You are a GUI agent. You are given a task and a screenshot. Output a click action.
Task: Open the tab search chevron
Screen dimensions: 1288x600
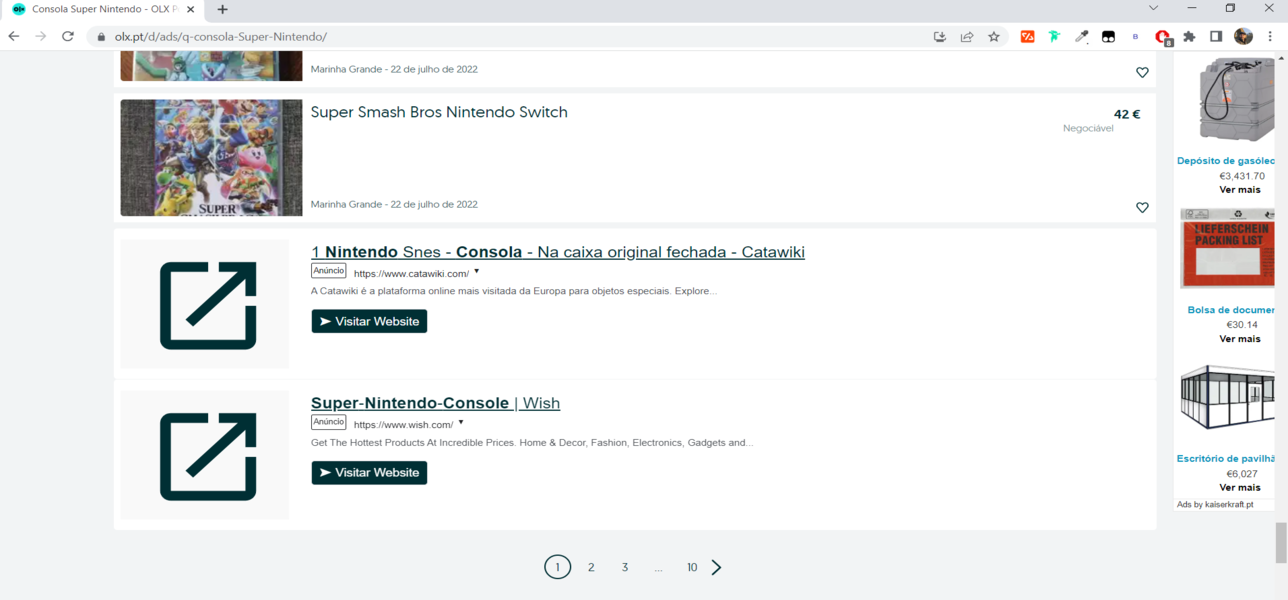1154,8
